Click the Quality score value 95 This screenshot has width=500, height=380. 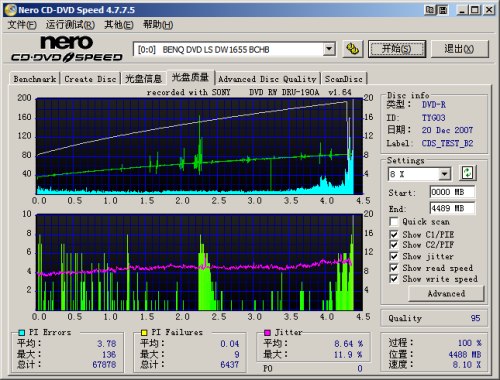pos(475,318)
